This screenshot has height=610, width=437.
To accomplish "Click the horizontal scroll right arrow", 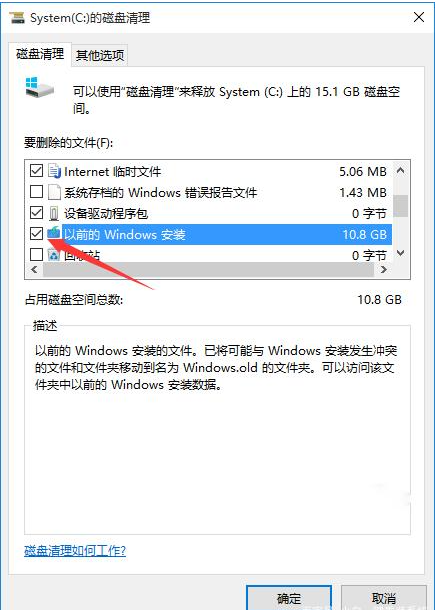I will coord(384,270).
